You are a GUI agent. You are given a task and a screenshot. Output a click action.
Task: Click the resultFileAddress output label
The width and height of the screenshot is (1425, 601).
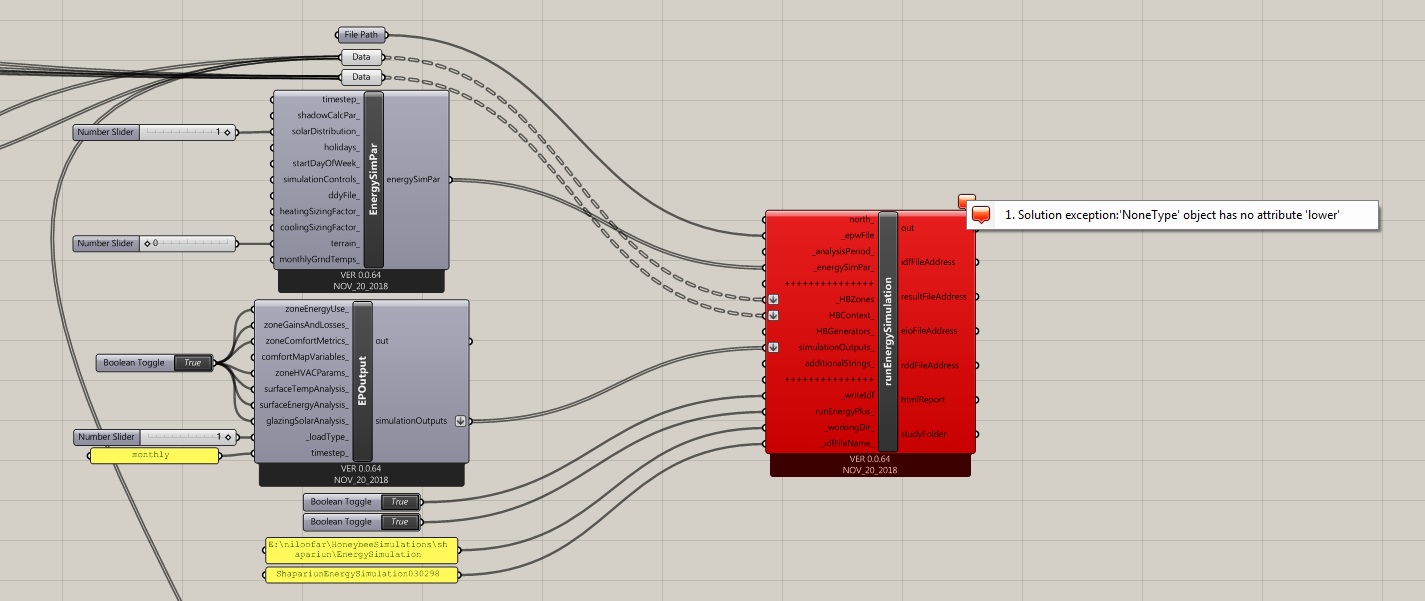coord(933,297)
